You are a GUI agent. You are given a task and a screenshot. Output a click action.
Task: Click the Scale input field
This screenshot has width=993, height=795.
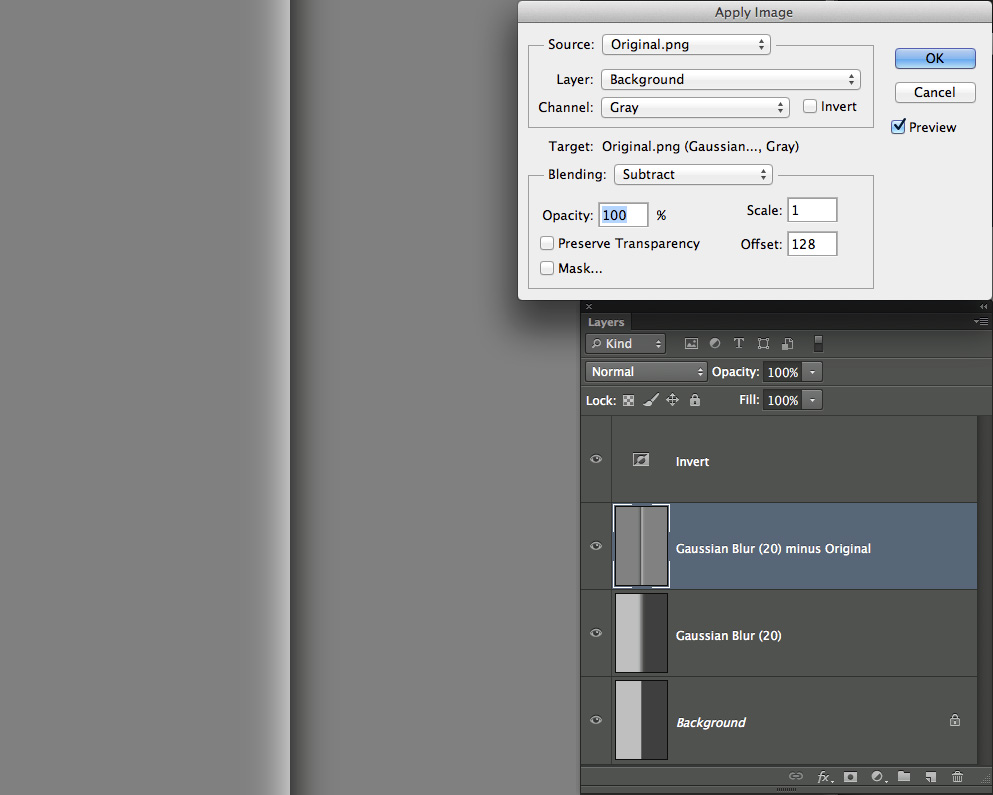pos(813,210)
